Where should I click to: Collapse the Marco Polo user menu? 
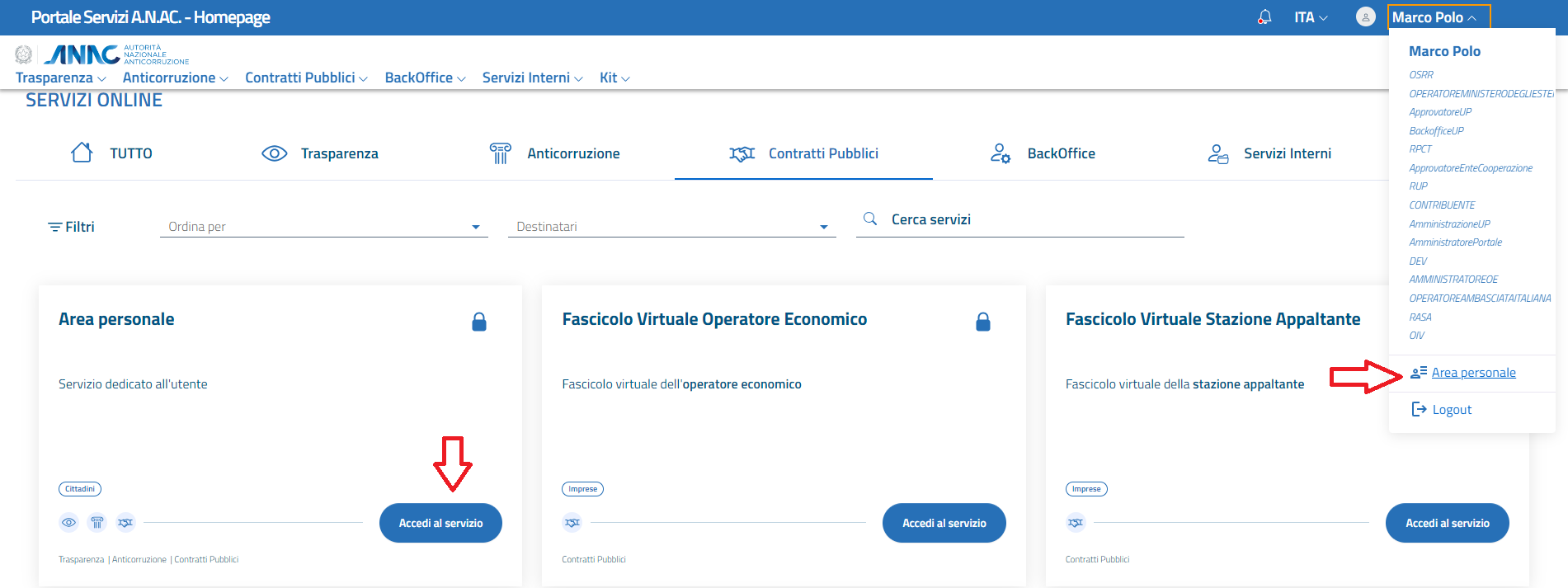(1440, 17)
